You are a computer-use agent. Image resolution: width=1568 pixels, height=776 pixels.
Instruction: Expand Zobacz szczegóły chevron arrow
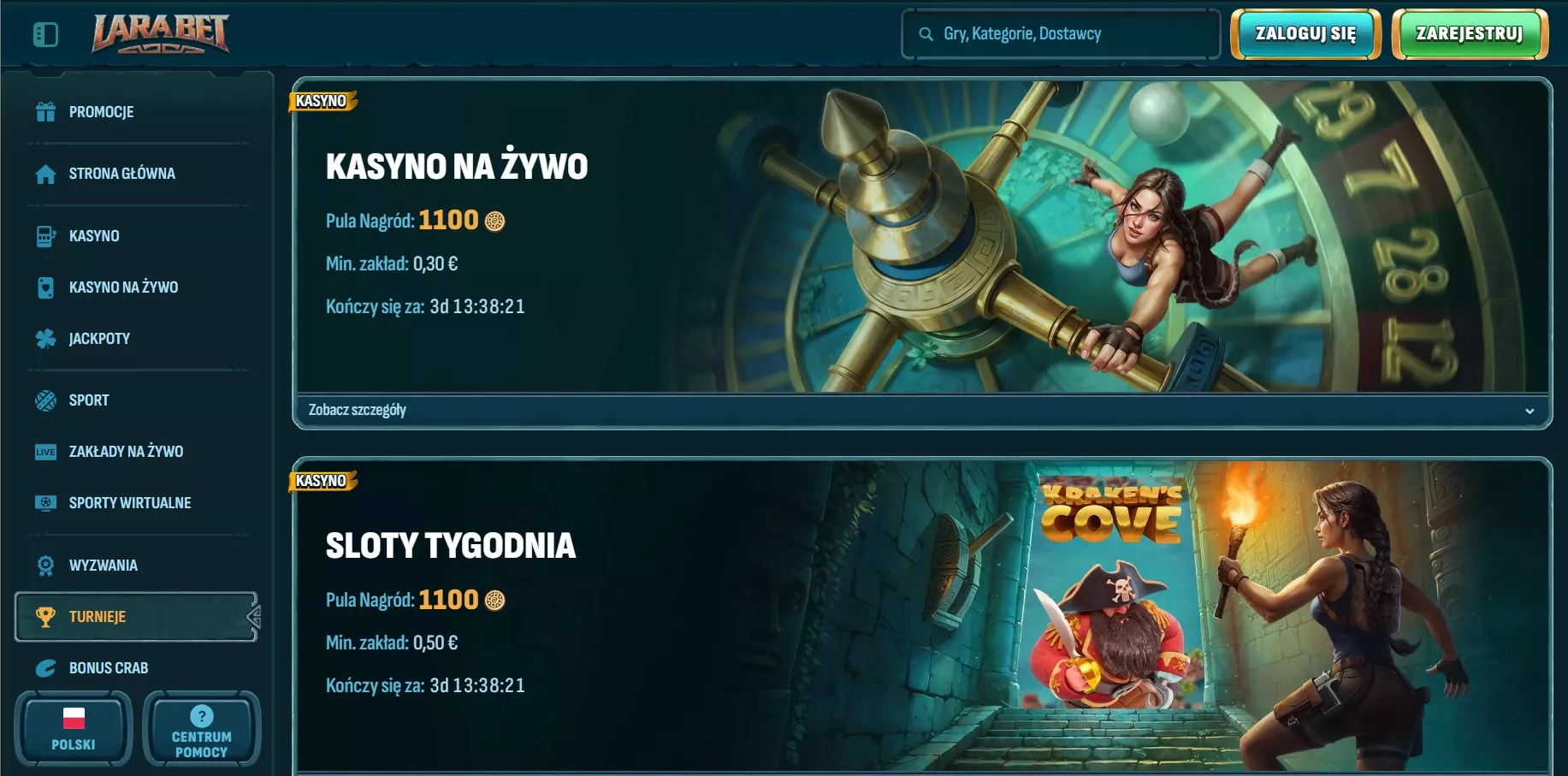(x=1530, y=411)
